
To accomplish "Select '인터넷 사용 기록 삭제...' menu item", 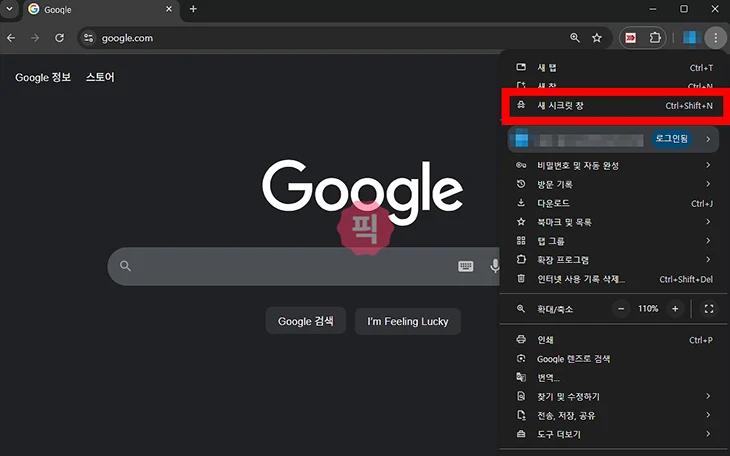I will pyautogui.click(x=614, y=279).
